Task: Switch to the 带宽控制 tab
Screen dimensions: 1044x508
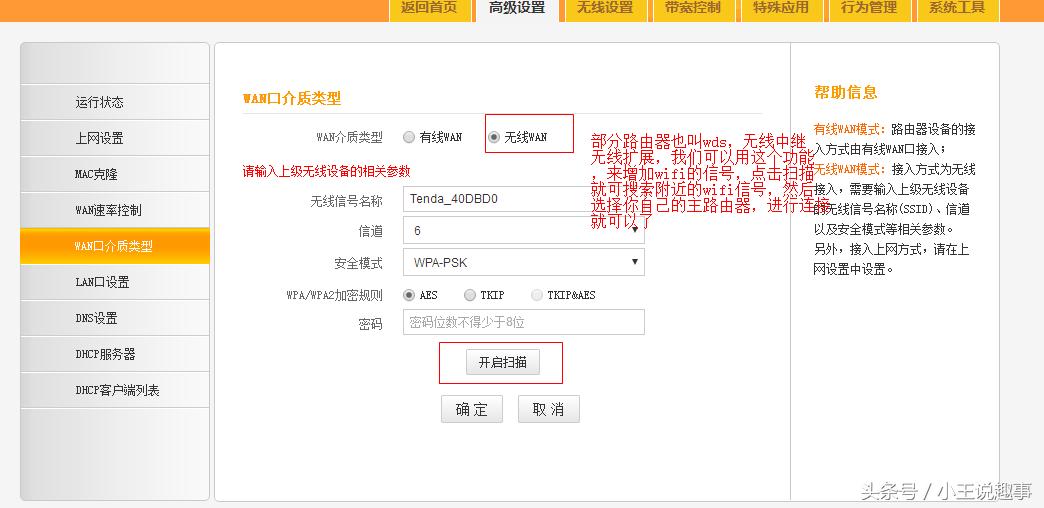Action: click(x=692, y=9)
